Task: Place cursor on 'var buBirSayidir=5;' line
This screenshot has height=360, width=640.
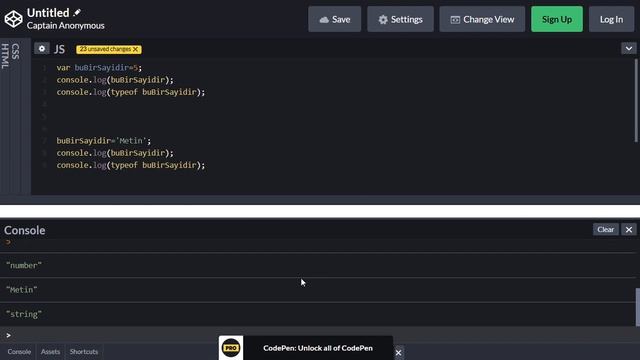Action: click(99, 68)
